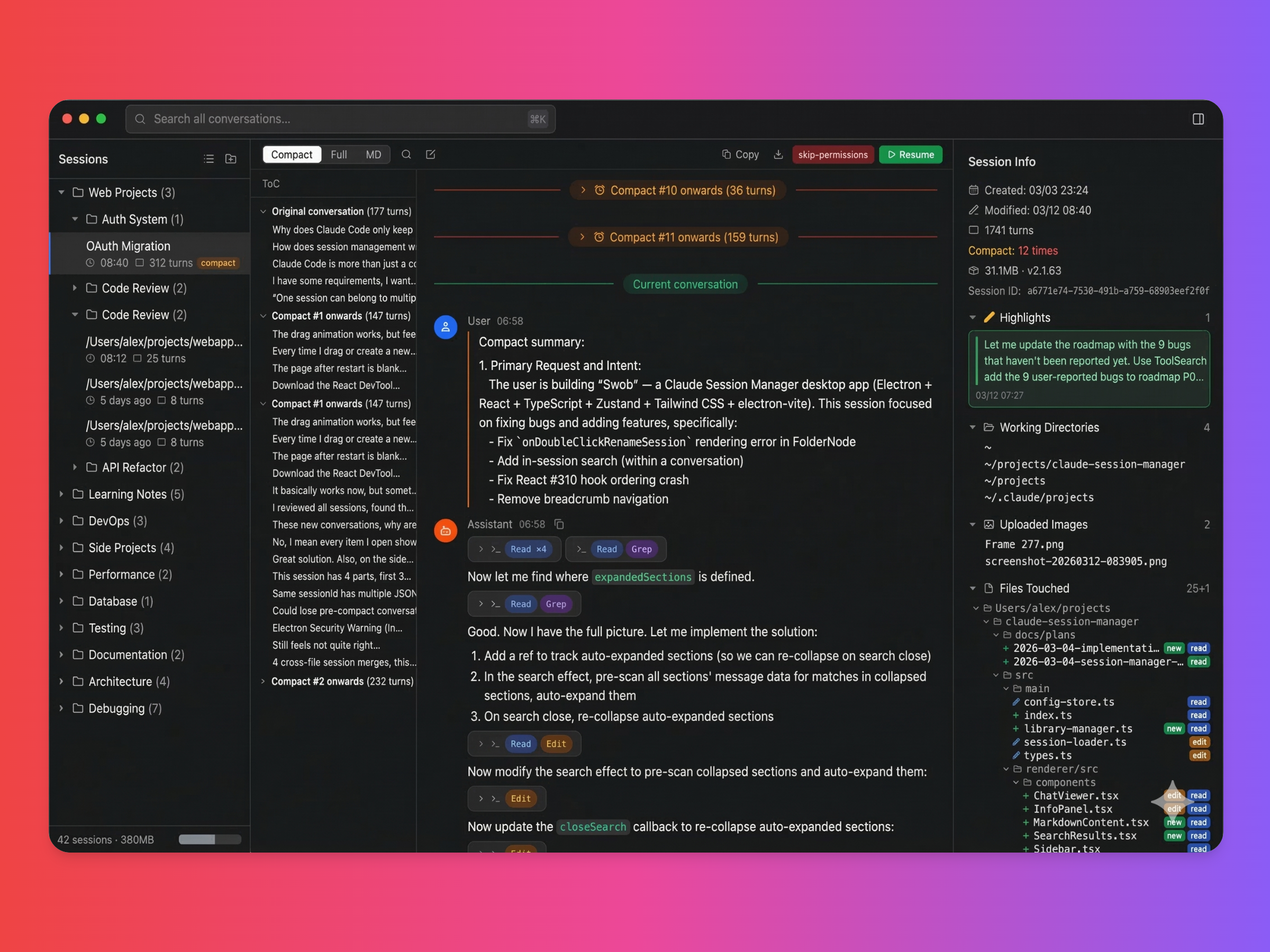Open in-session search magnifier icon
Image resolution: width=1270 pixels, height=952 pixels.
point(406,154)
